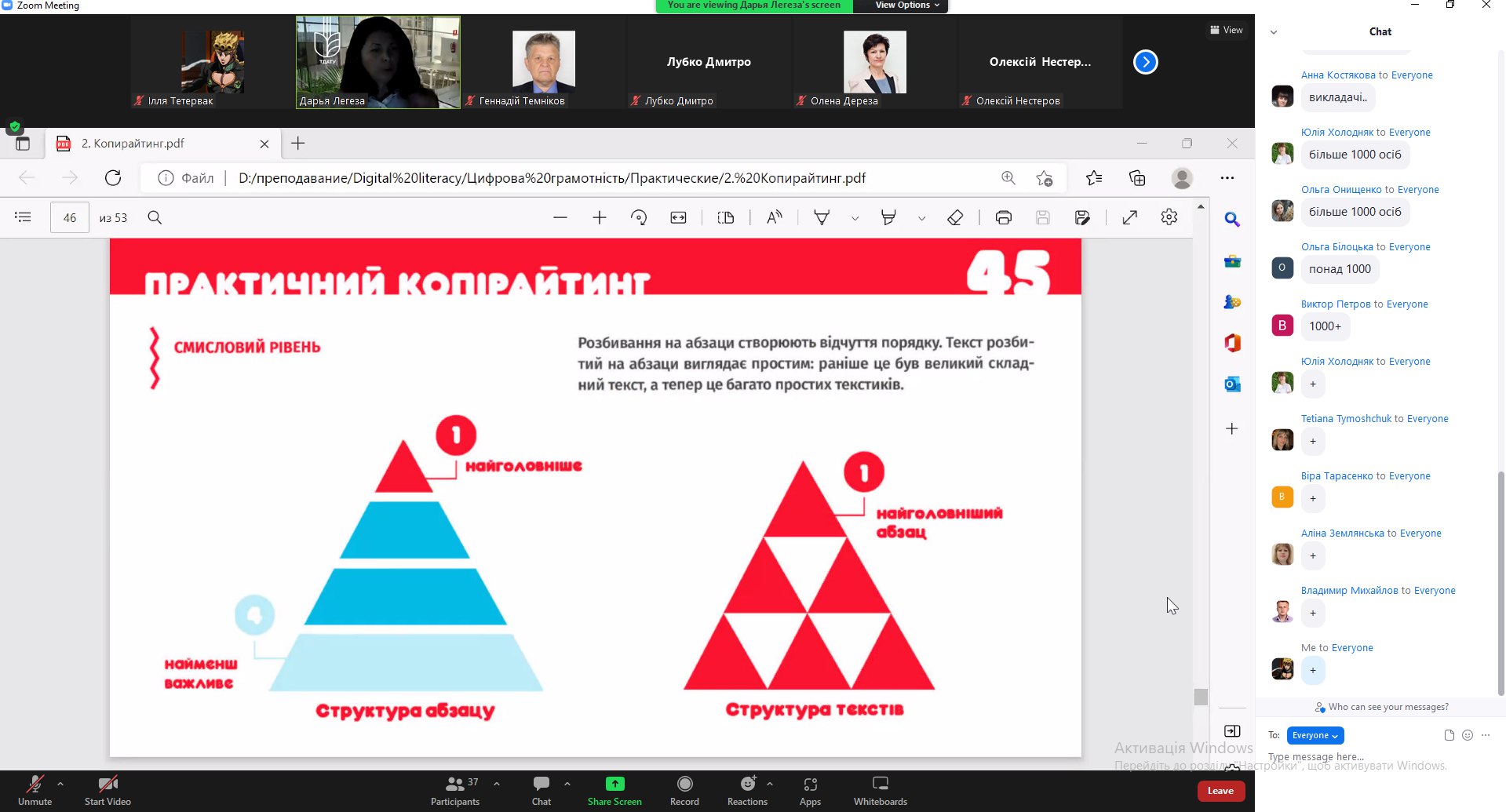1506x812 pixels.
Task: Add page to favorites star icon
Action: click(x=1044, y=178)
